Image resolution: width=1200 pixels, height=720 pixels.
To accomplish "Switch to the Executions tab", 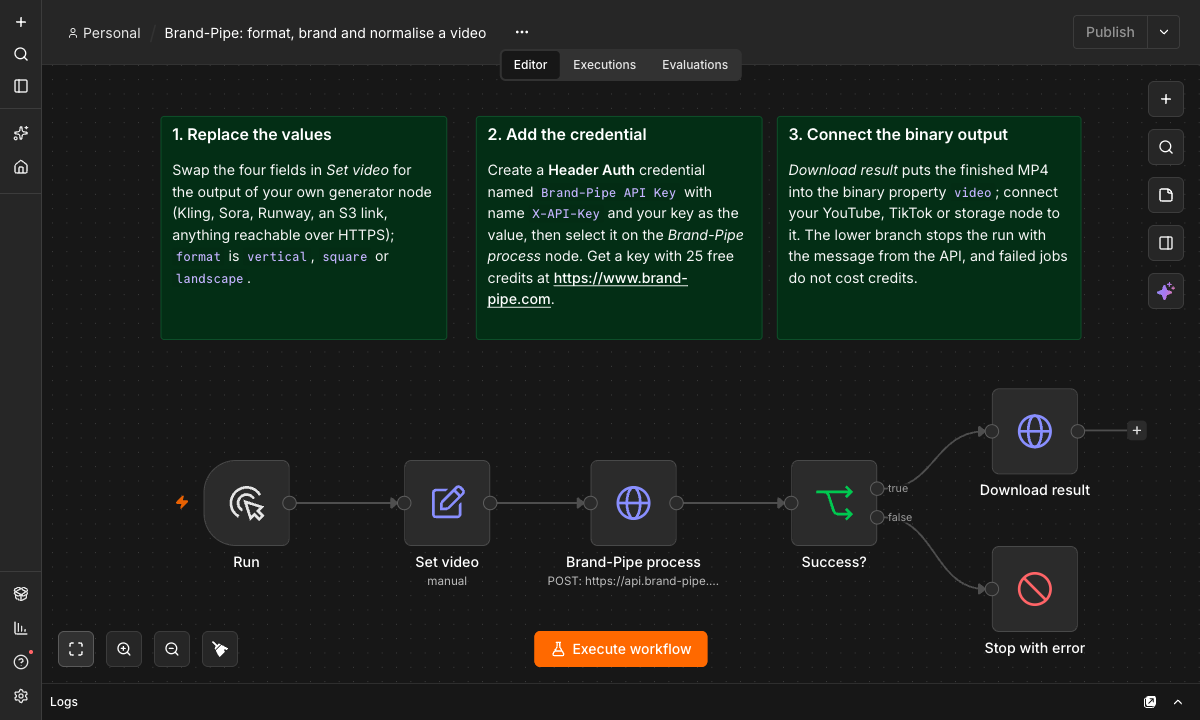I will click(604, 64).
